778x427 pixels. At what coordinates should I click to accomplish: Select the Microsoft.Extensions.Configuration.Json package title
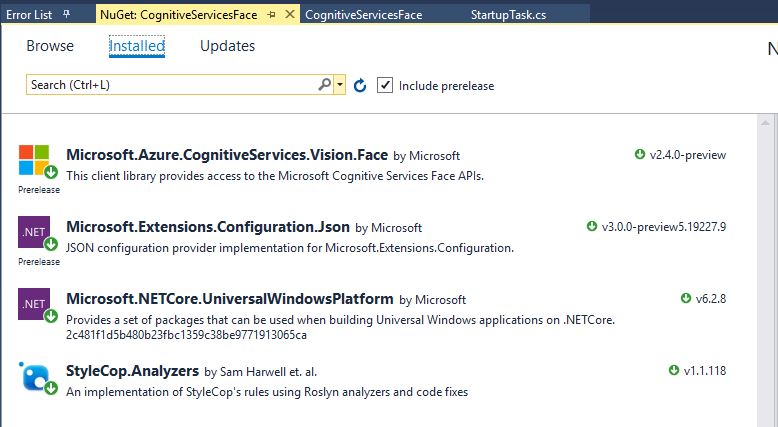(208, 227)
